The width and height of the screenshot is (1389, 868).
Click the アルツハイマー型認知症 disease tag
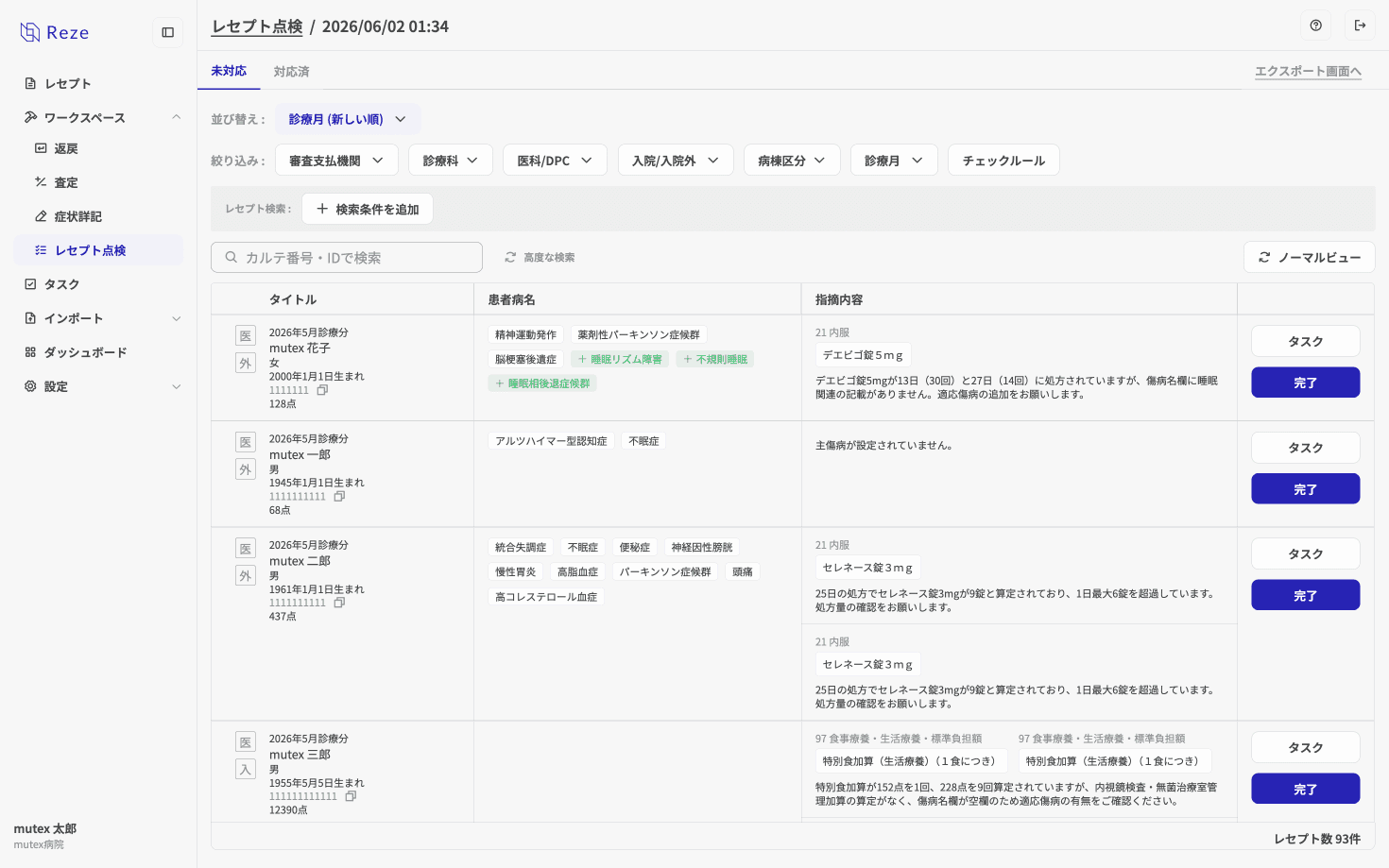click(x=551, y=441)
